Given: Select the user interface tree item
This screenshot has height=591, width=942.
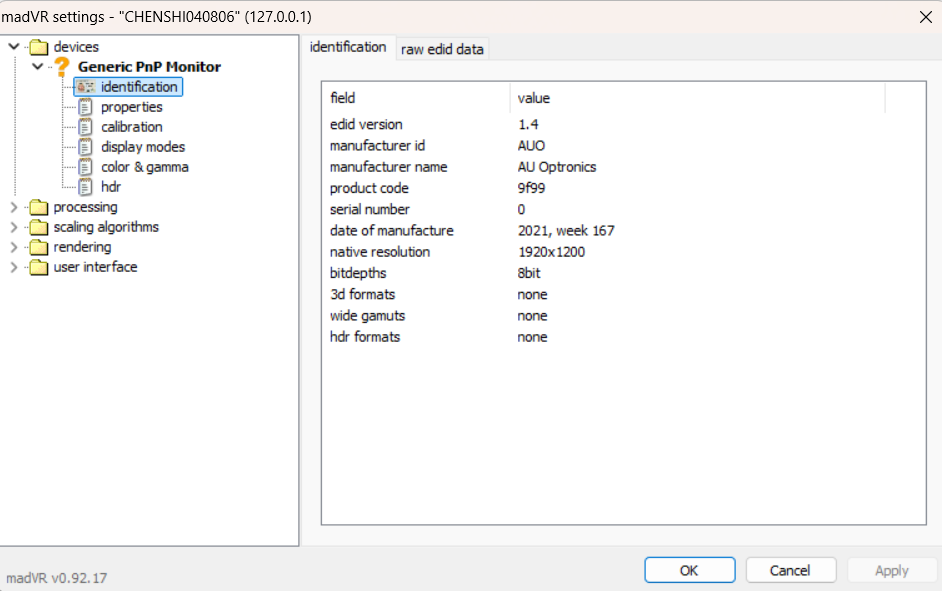Looking at the screenshot, I should point(96,267).
